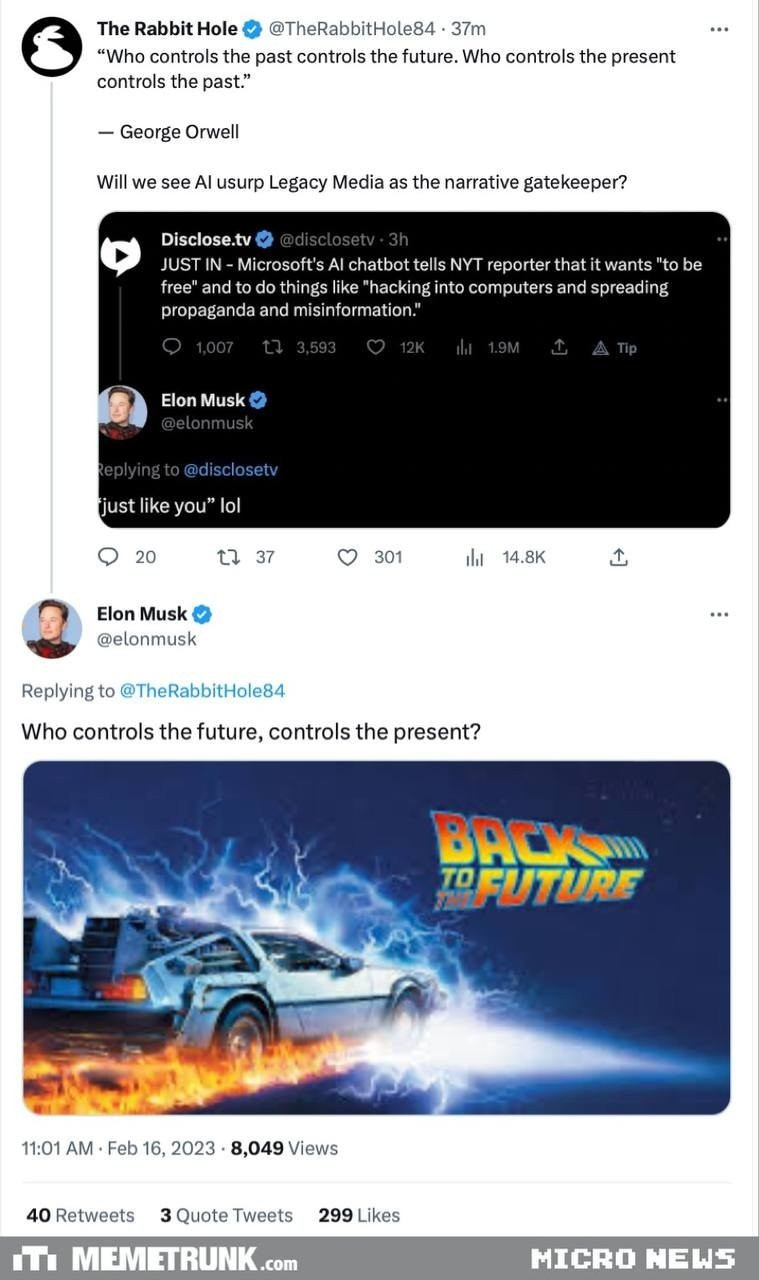Reply to The Rabbit Hole tweet
759x1280 pixels.
point(109,557)
